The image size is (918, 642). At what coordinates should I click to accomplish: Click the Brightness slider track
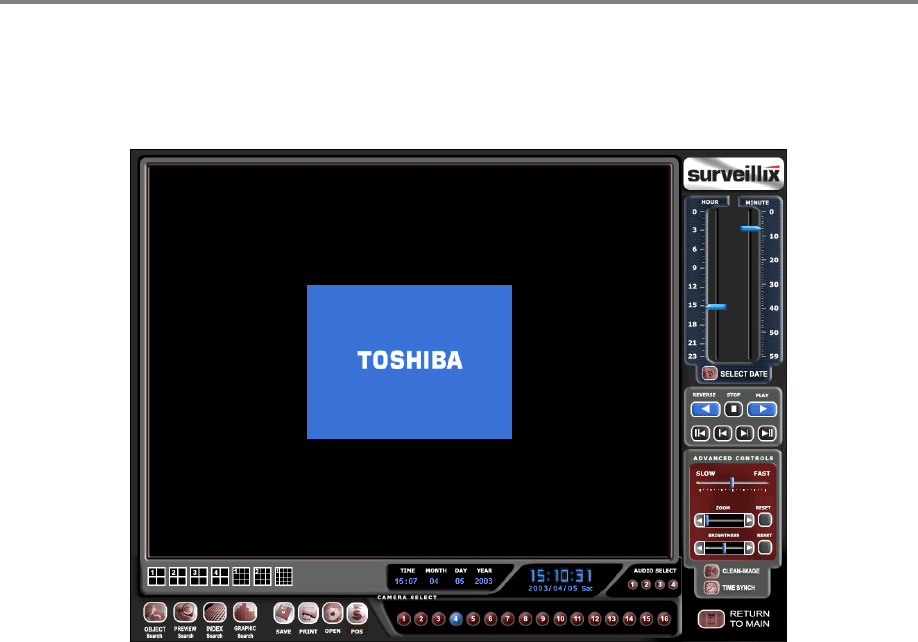coord(724,548)
